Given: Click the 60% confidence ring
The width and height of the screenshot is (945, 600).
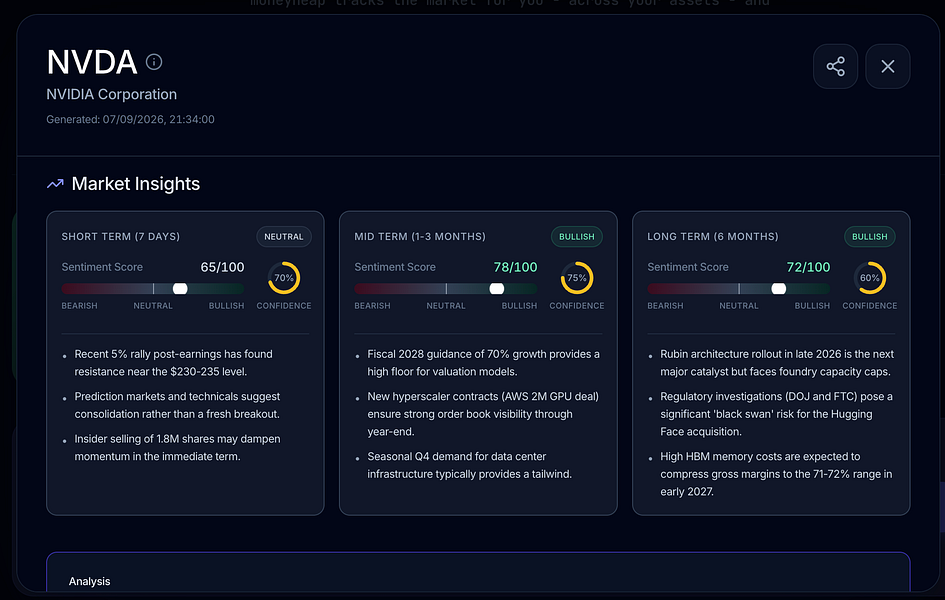Looking at the screenshot, I should 870,278.
